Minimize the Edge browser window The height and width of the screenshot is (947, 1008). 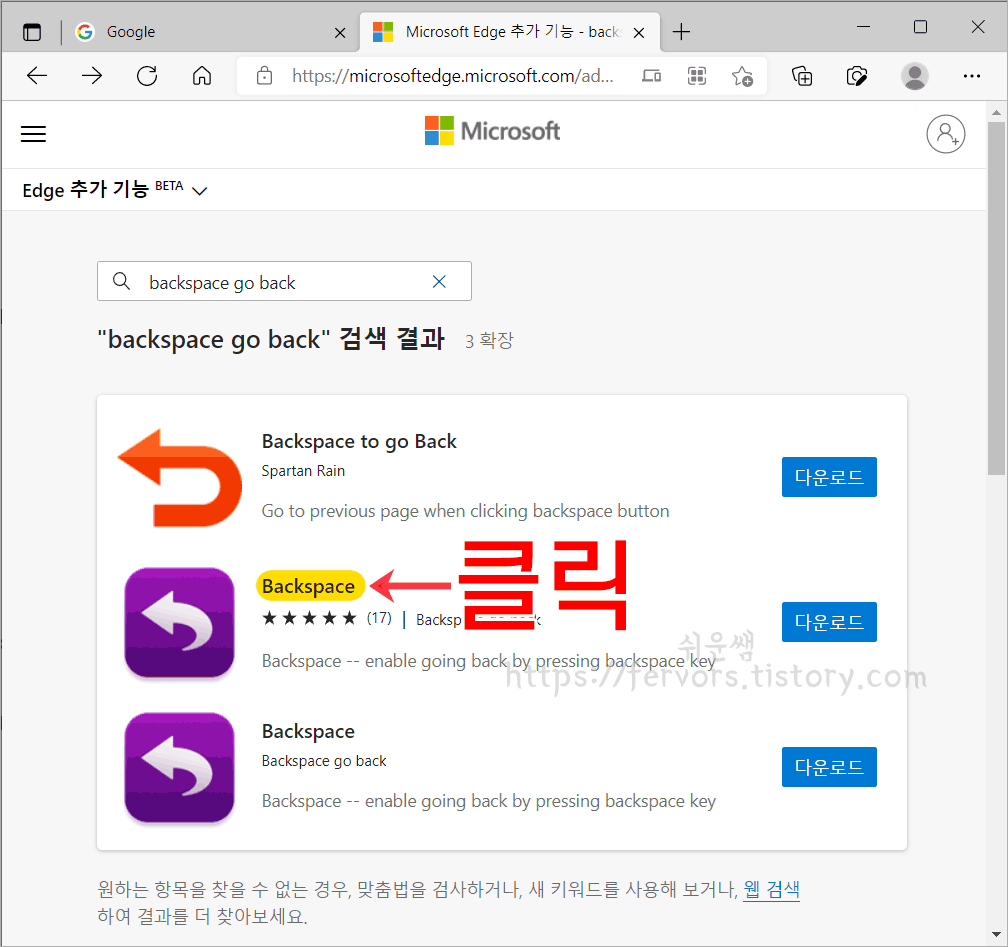[863, 27]
